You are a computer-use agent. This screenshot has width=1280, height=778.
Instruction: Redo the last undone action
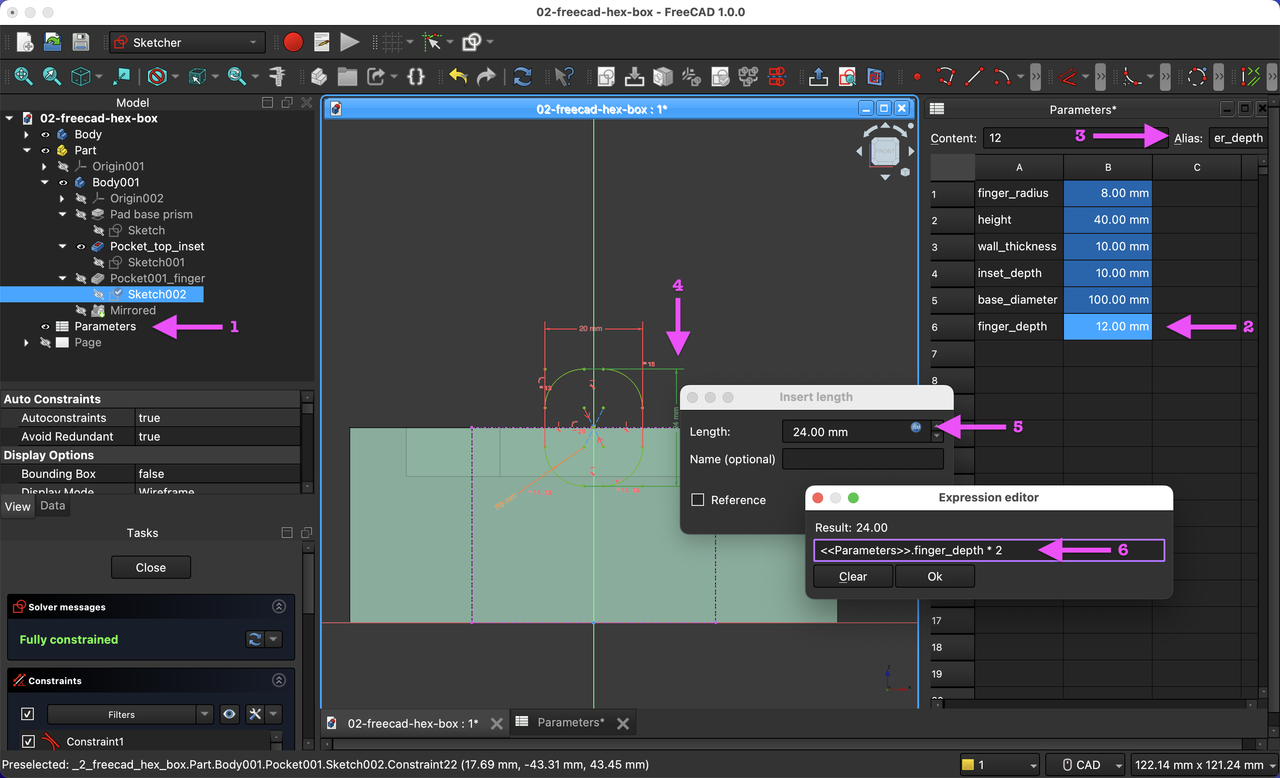[487, 76]
